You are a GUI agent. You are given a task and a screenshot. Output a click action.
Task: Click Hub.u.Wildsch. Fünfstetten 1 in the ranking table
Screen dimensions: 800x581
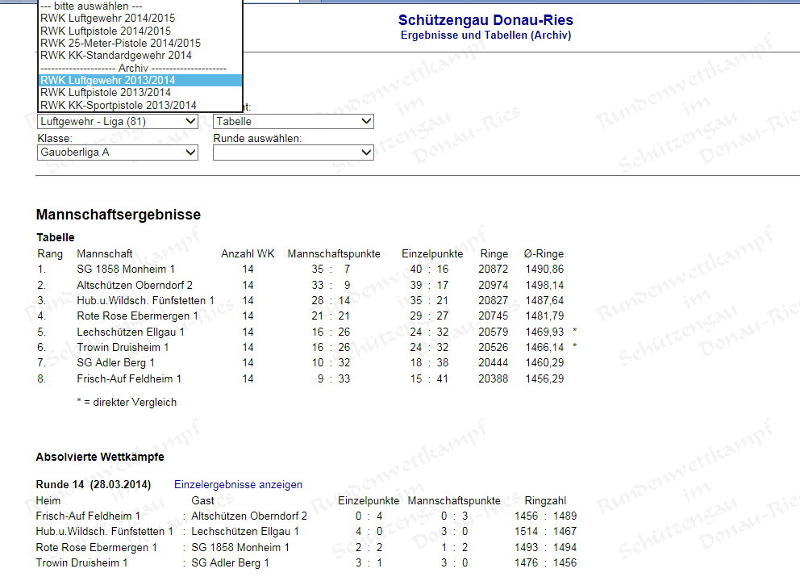[x=145, y=300]
